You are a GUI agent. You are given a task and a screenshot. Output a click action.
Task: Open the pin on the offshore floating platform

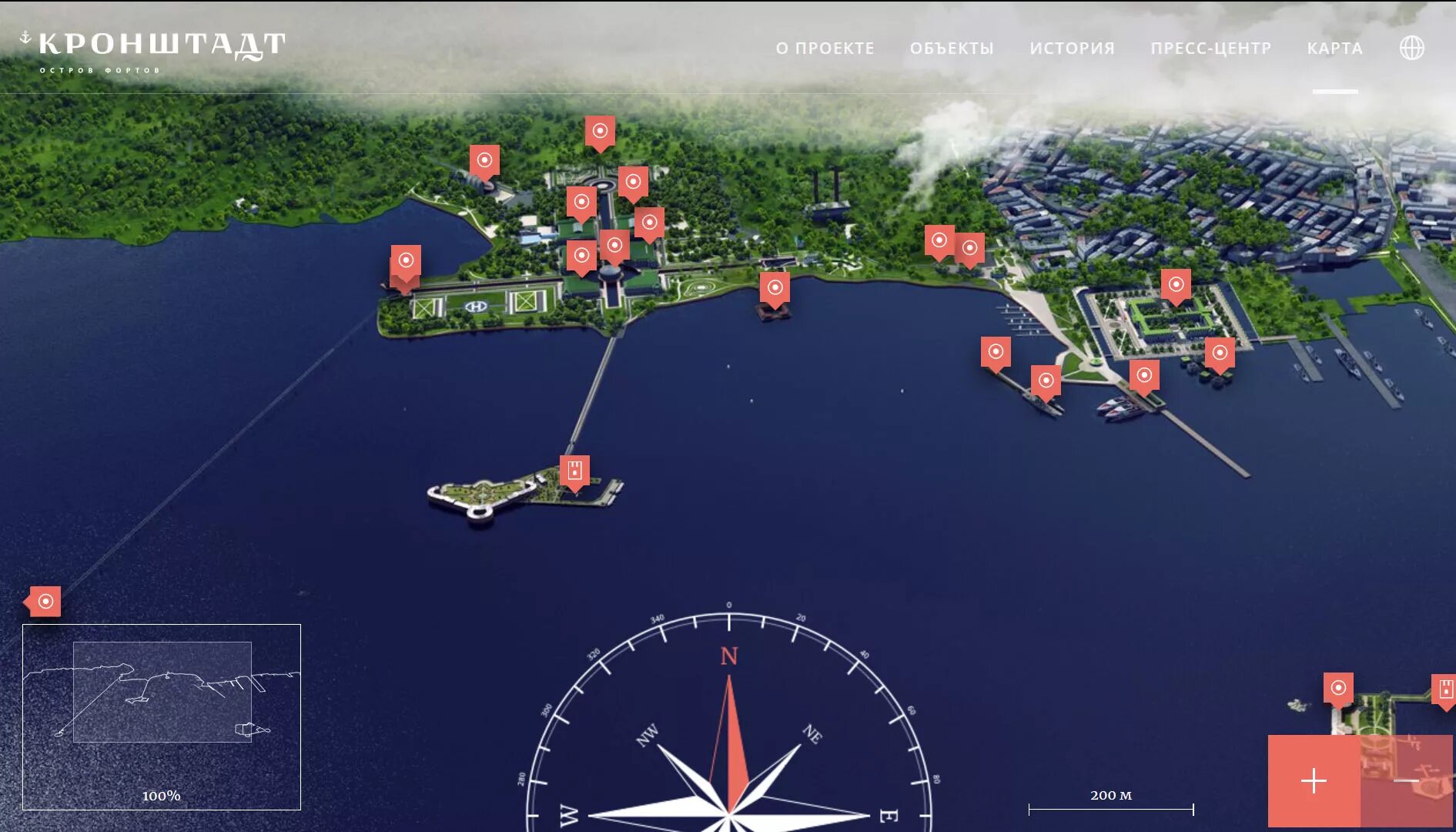775,289
